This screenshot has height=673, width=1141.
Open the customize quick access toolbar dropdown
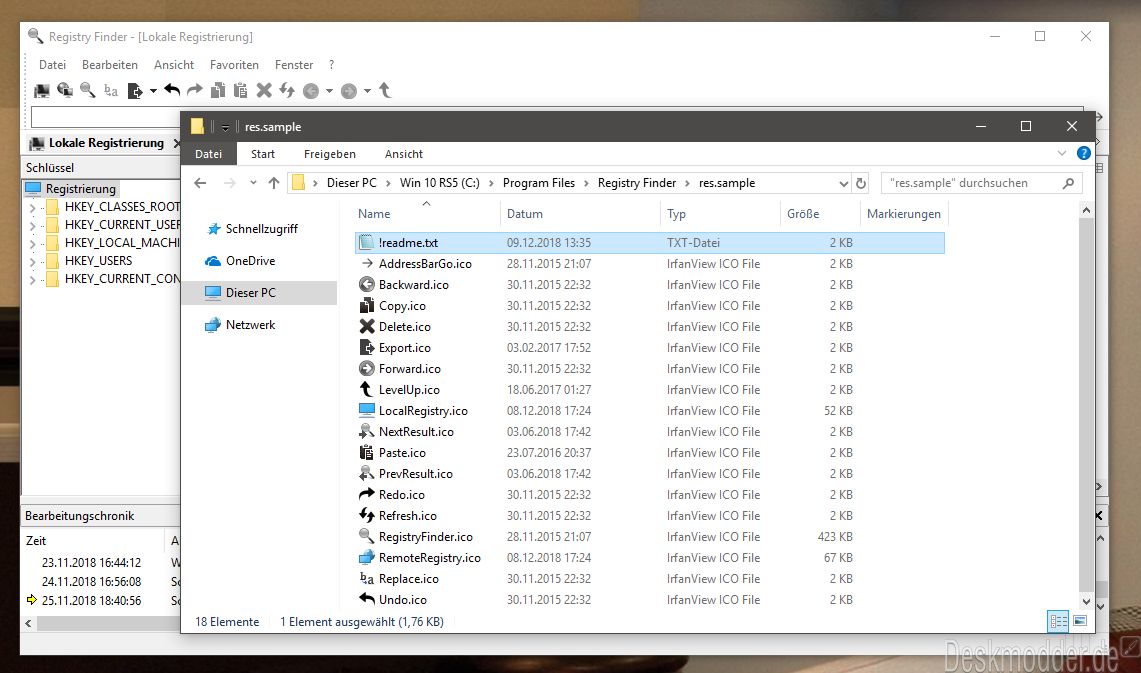(x=226, y=127)
